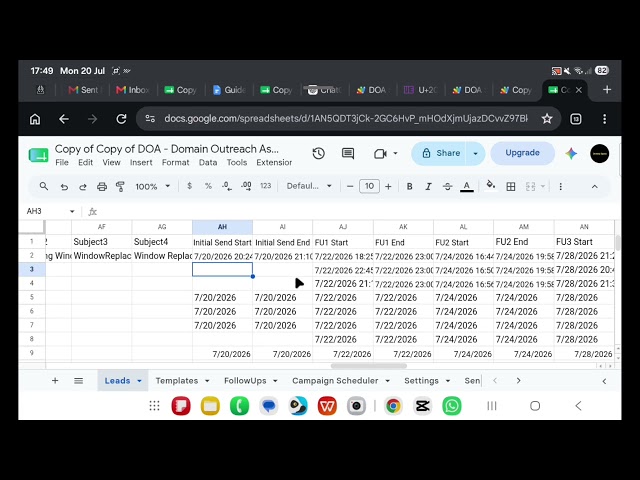Open the Edit menu
This screenshot has width=640, height=480.
[86, 162]
